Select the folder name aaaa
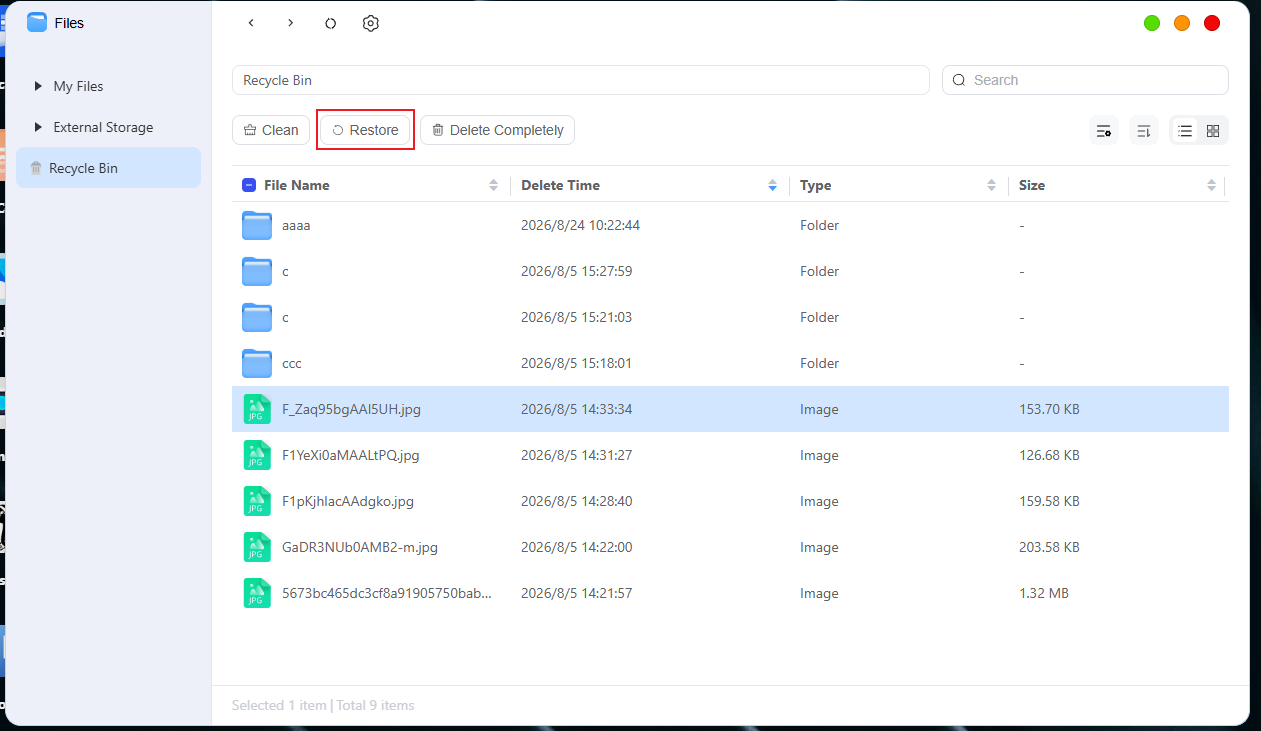Image resolution: width=1261 pixels, height=731 pixels. pyautogui.click(x=296, y=226)
